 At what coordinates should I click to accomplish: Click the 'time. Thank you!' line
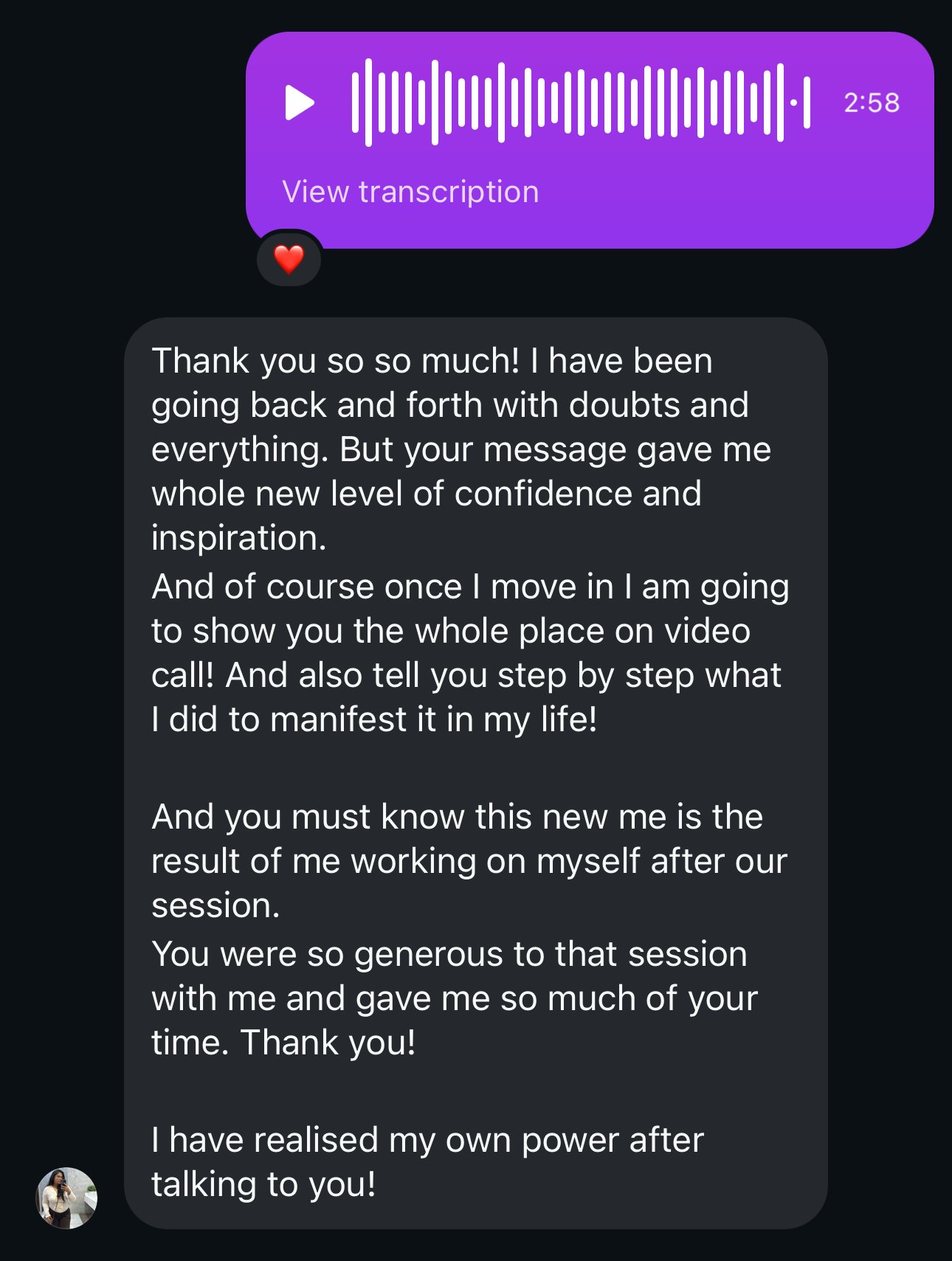(x=283, y=1043)
